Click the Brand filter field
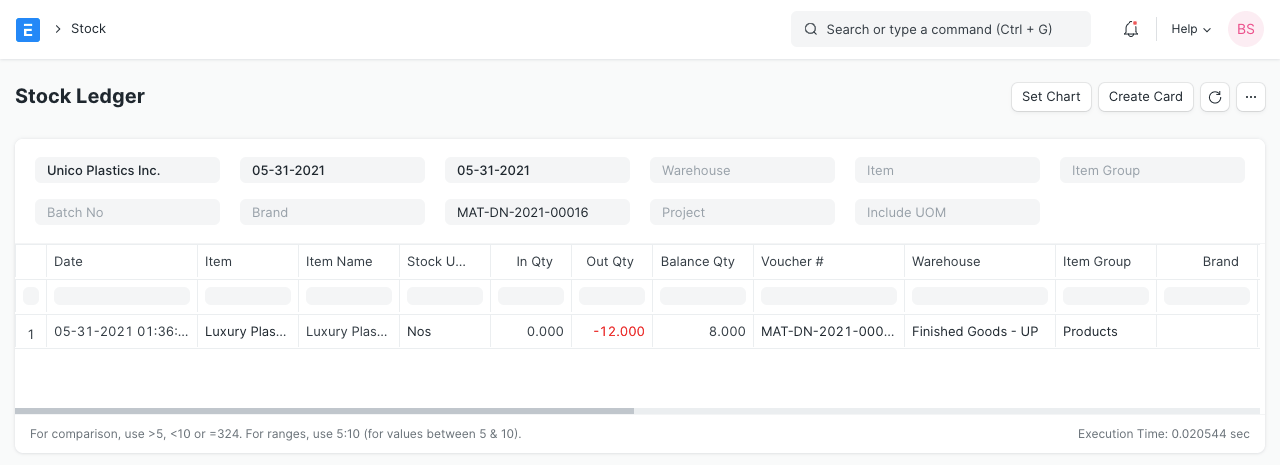The height and width of the screenshot is (465, 1280). pyautogui.click(x=332, y=212)
